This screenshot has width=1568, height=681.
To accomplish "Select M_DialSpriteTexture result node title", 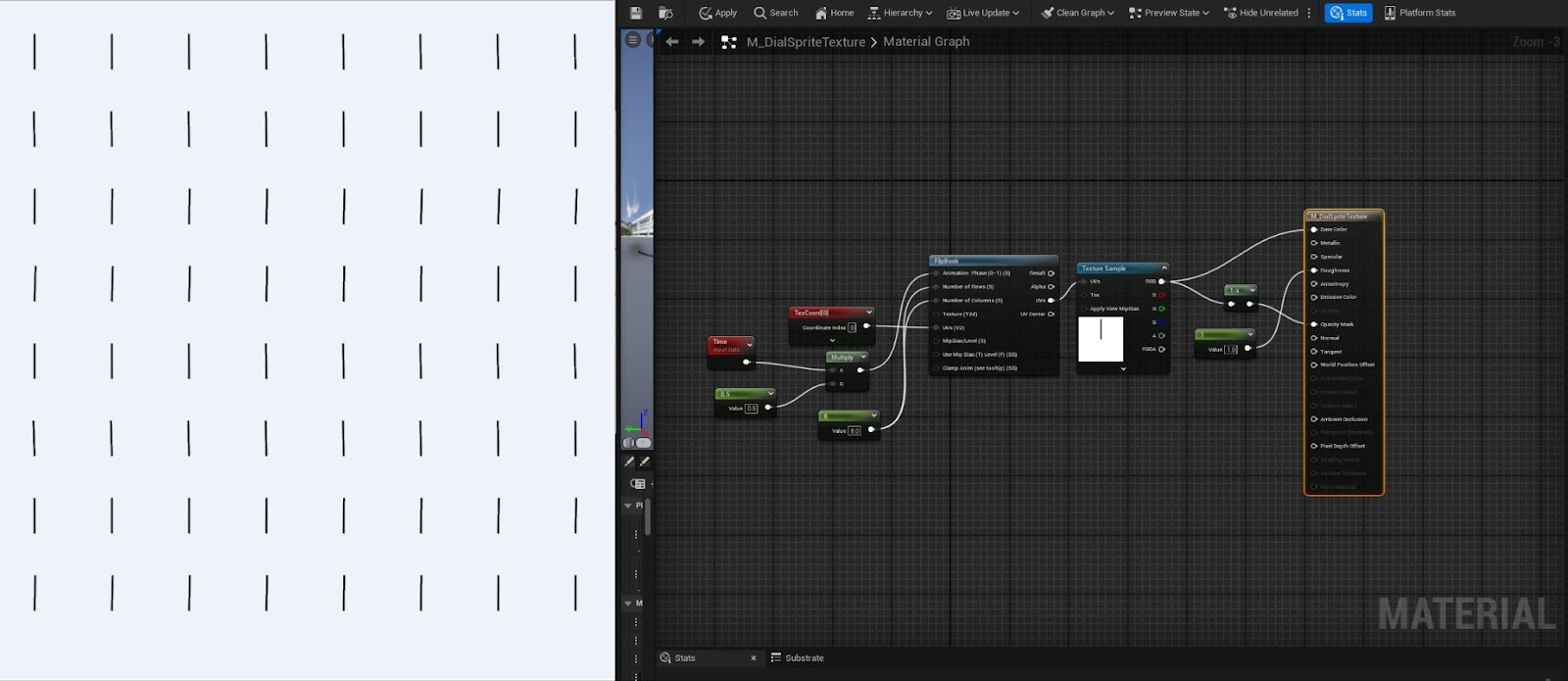I will (1339, 217).
